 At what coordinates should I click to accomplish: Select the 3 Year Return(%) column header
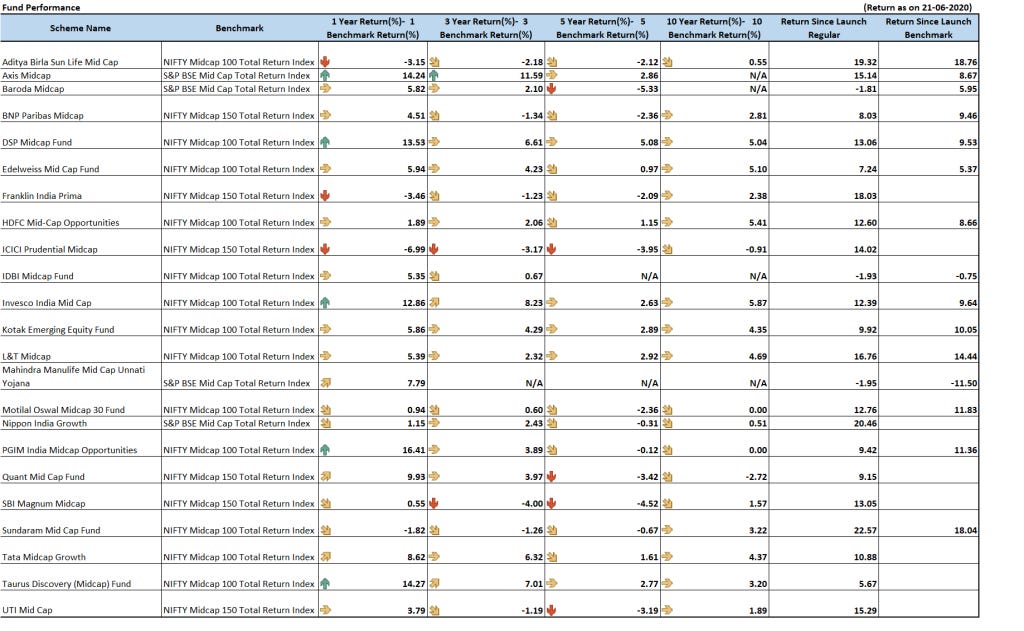click(486, 28)
